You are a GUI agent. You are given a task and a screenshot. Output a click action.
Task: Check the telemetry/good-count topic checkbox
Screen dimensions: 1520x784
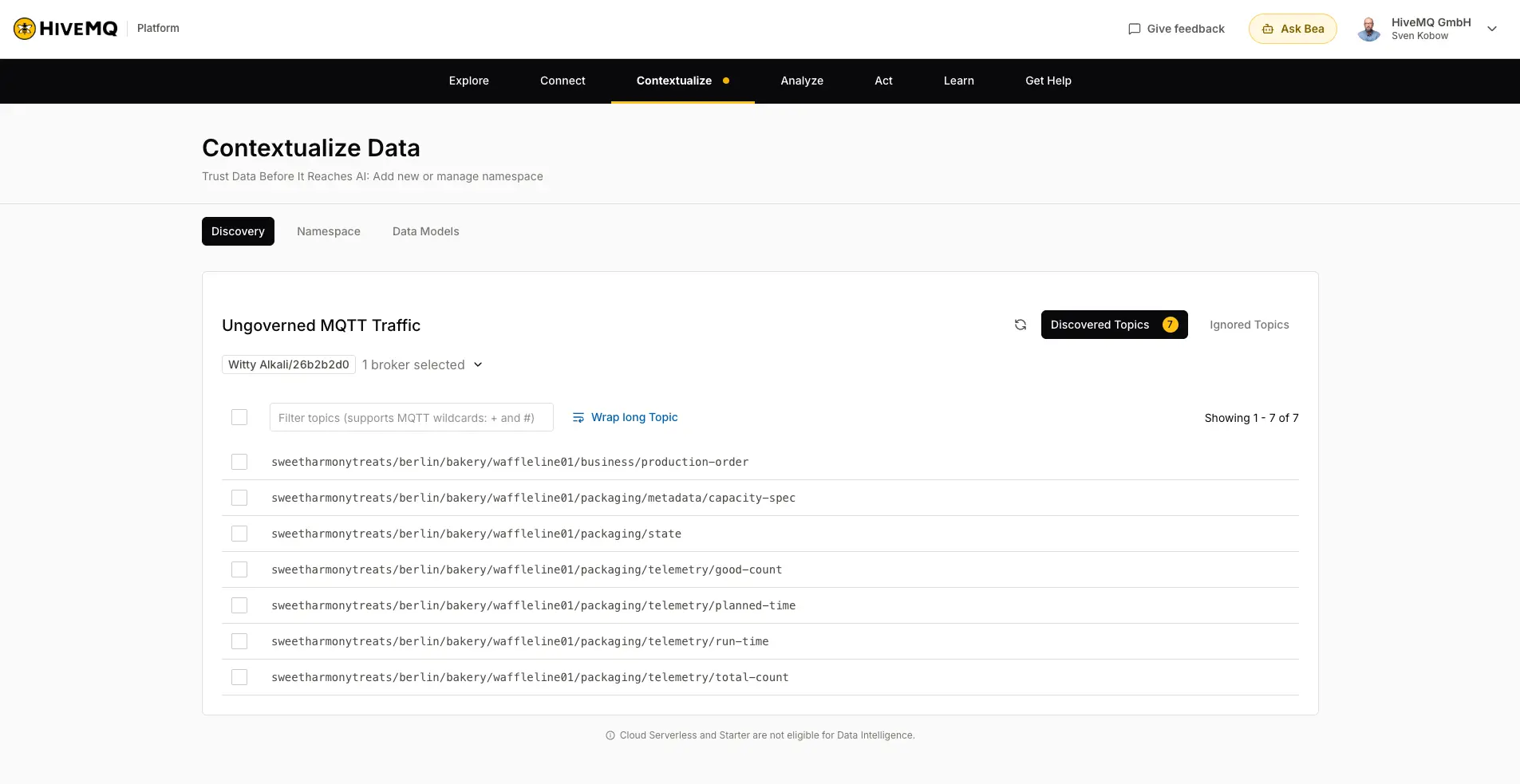[239, 569]
